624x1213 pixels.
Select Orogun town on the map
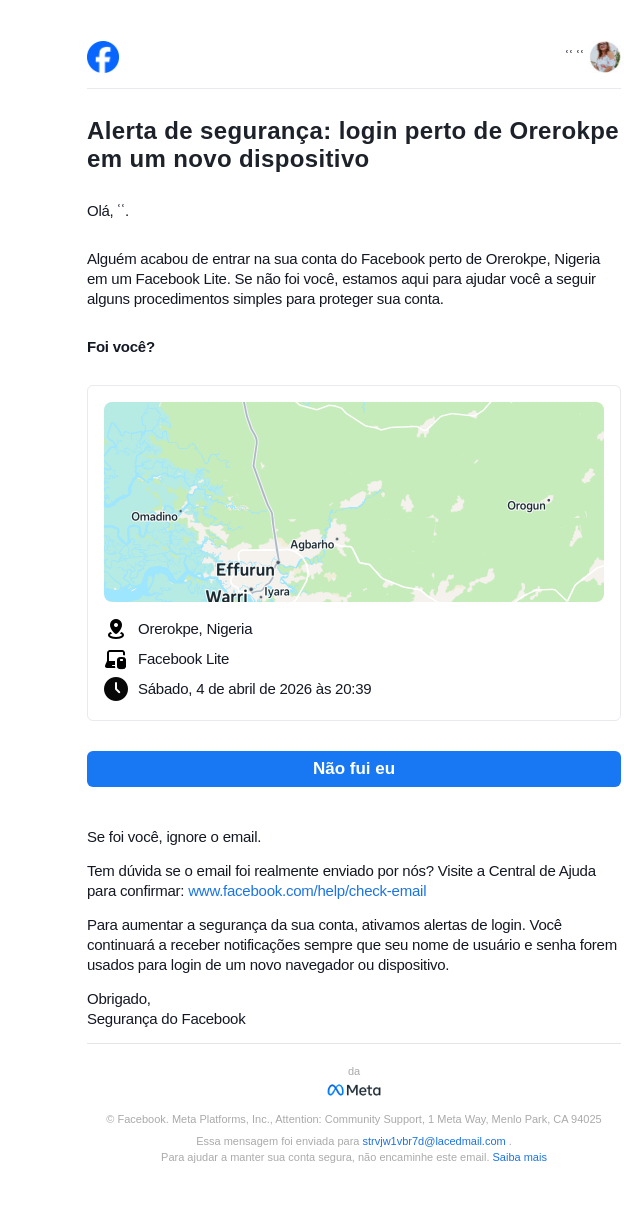pyautogui.click(x=527, y=505)
